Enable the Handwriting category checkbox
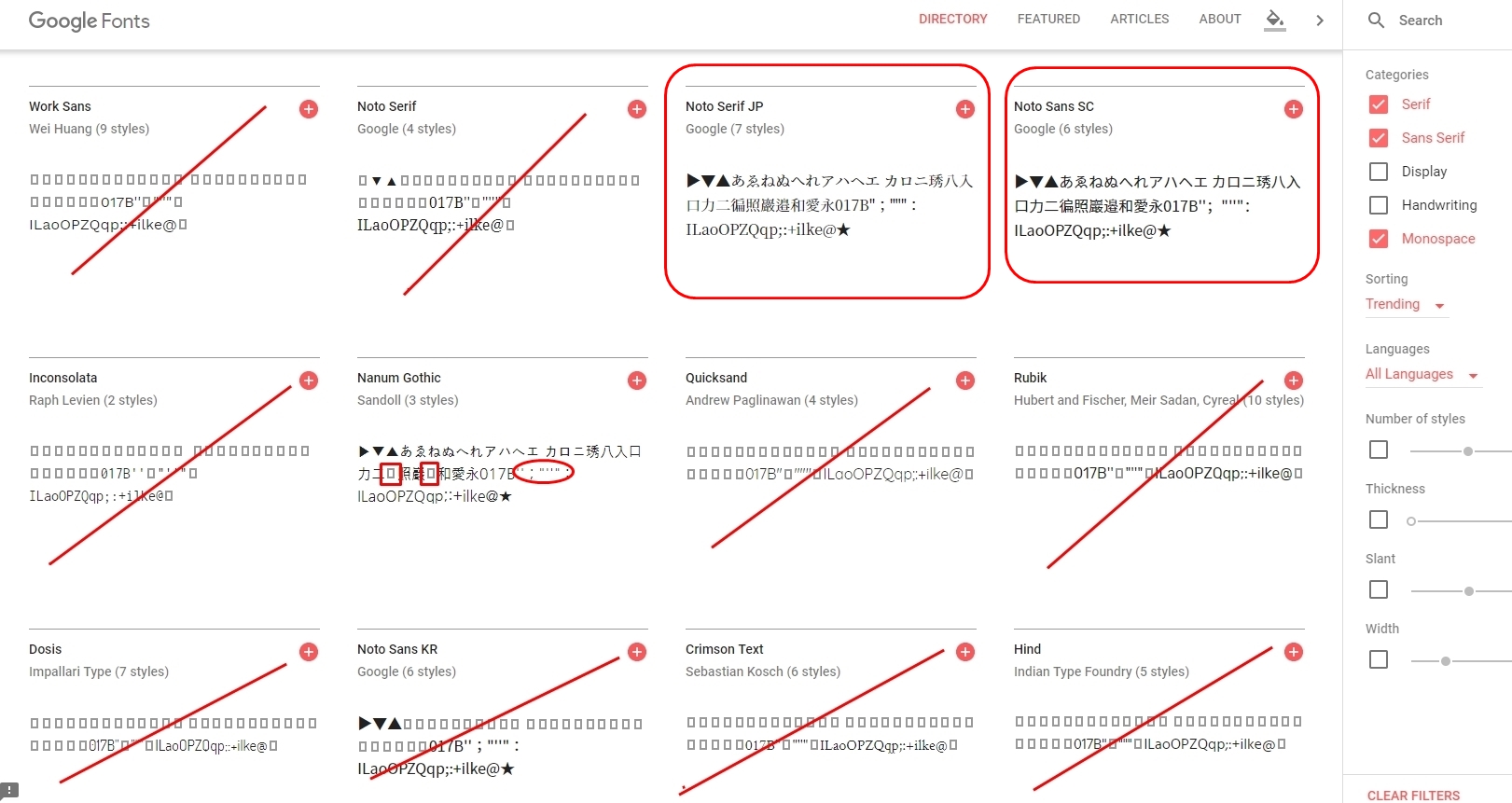 pos(1379,205)
